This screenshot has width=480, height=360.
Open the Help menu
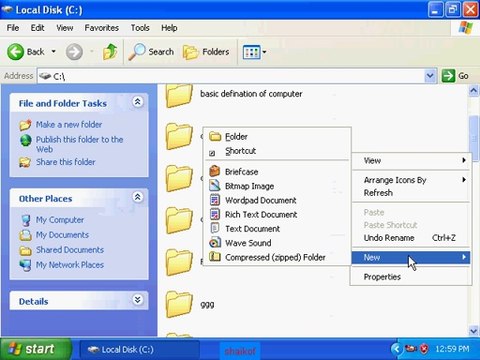click(x=169, y=28)
